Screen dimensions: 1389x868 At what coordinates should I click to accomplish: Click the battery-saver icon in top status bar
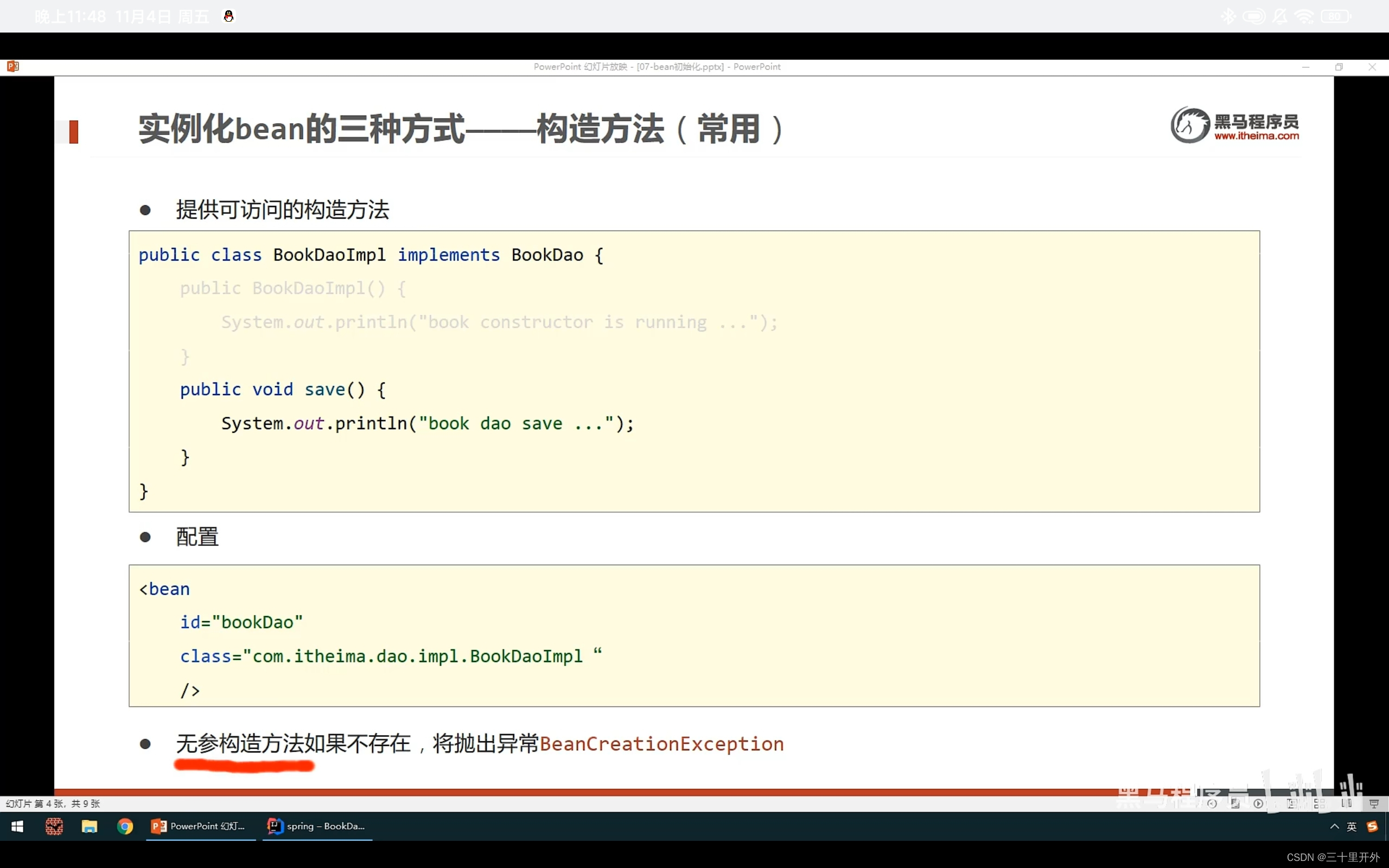point(1253,16)
